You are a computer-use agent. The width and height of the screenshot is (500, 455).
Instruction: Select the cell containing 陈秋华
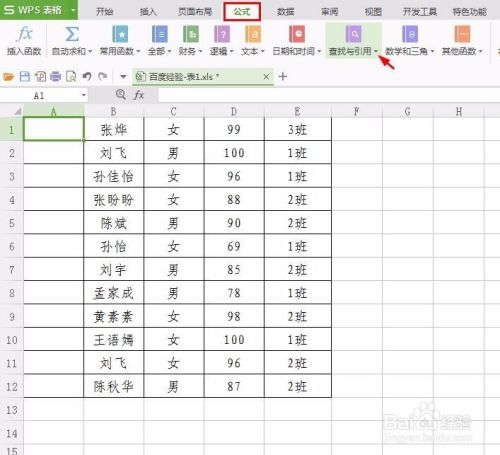pos(114,386)
